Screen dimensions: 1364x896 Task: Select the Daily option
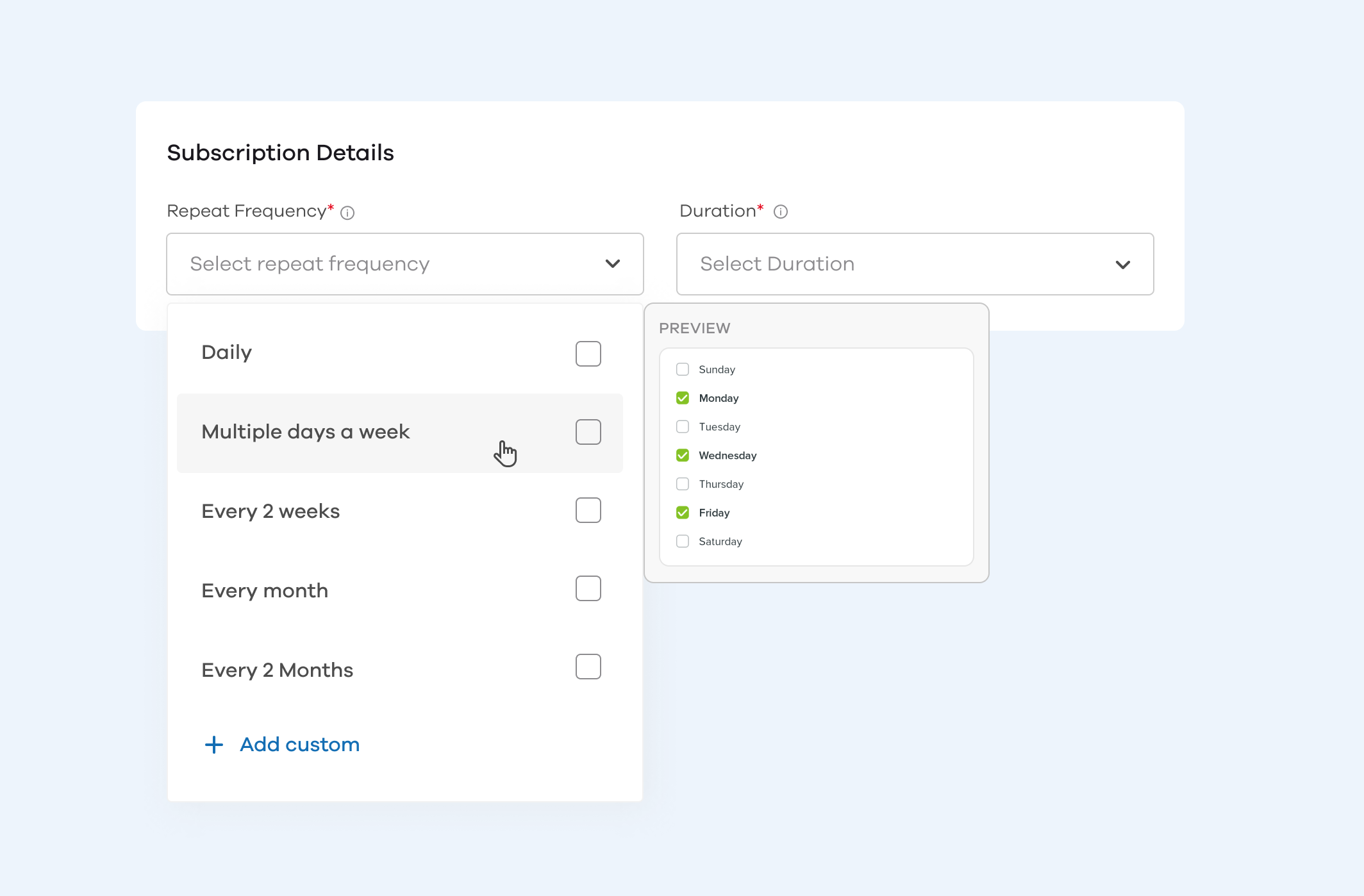[x=400, y=354]
